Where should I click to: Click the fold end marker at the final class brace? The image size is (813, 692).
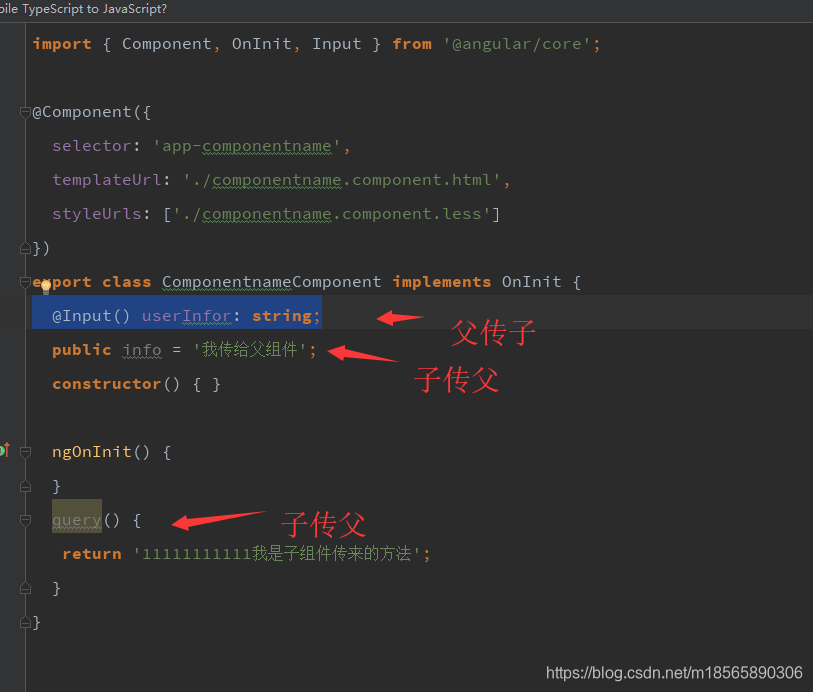click(25, 623)
